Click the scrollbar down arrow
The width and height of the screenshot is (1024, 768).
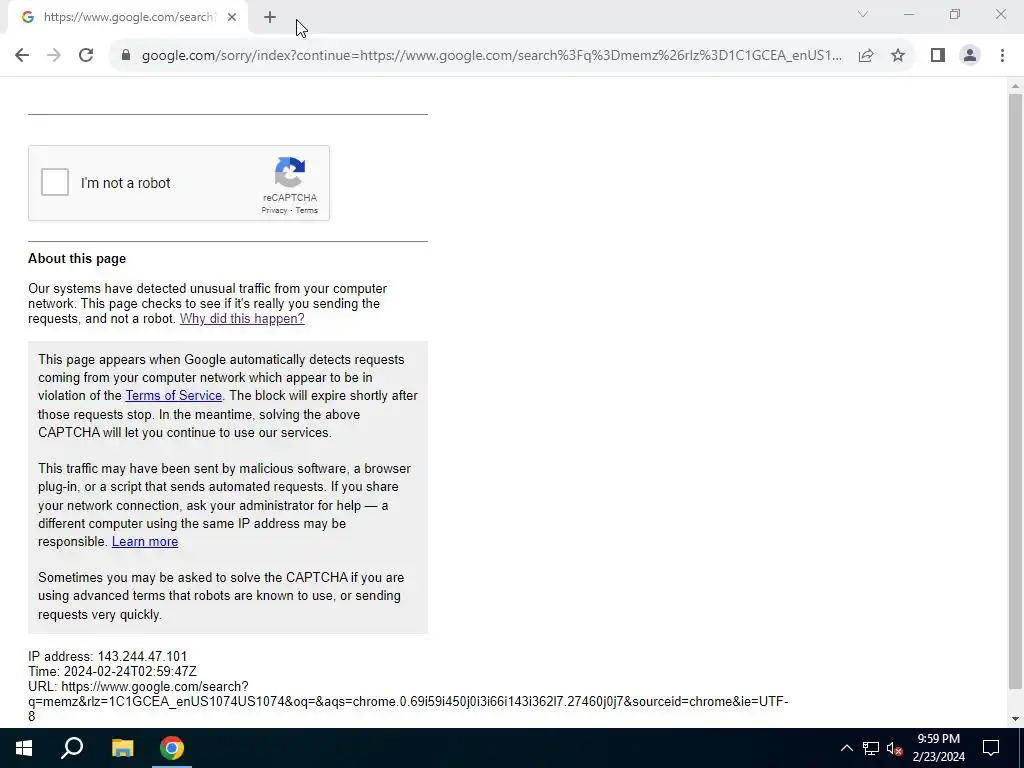[x=1015, y=719]
